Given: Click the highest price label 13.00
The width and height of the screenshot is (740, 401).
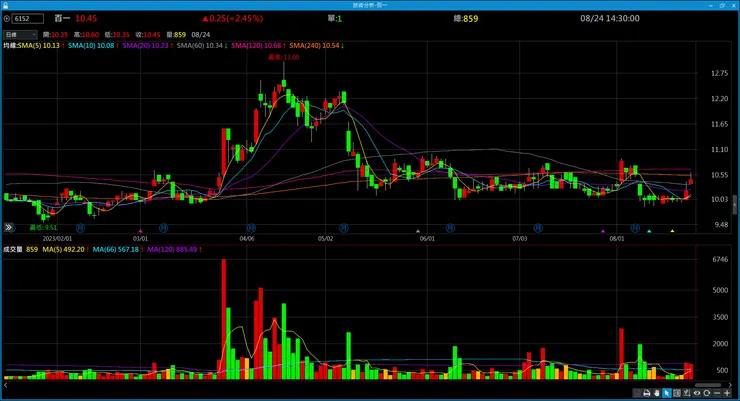Looking at the screenshot, I should (x=284, y=57).
